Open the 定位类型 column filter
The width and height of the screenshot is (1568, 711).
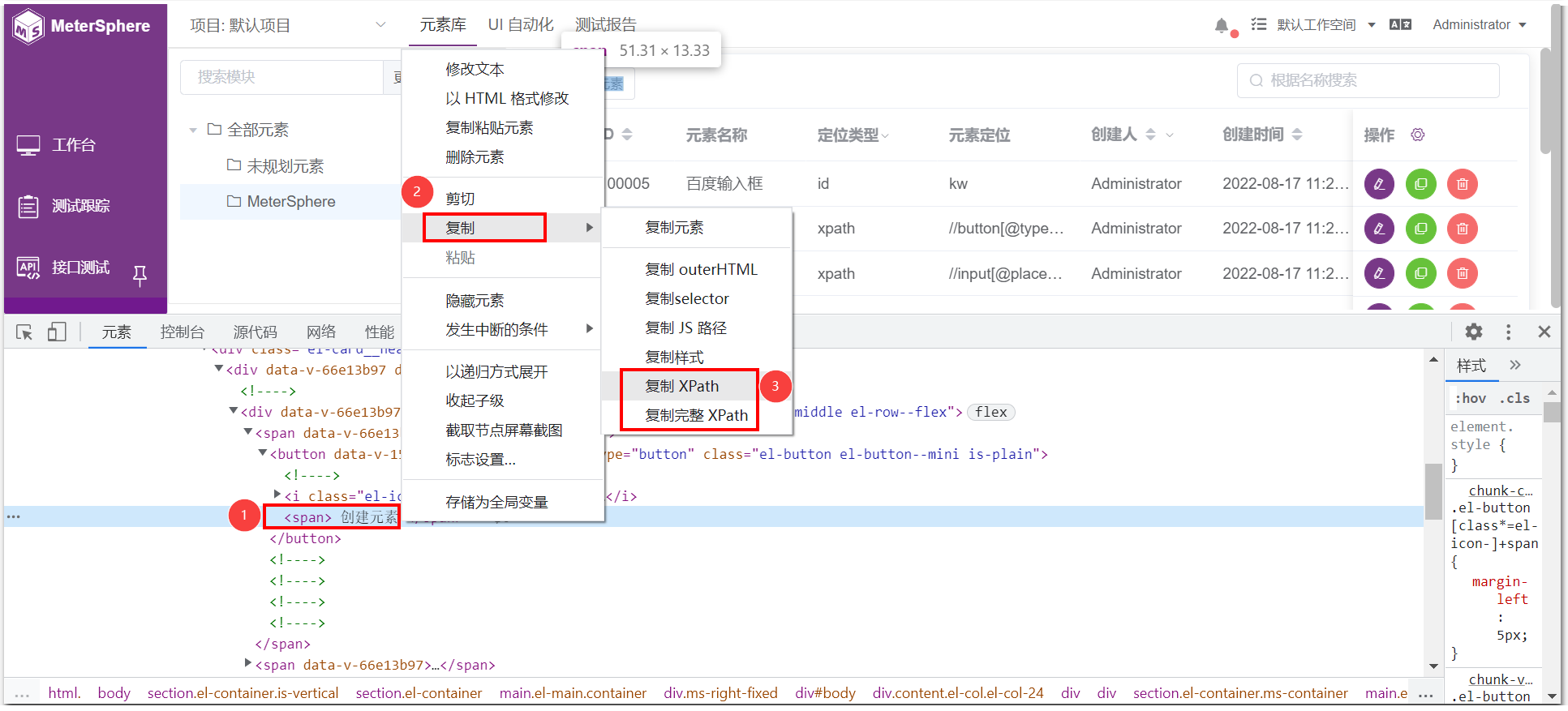[884, 135]
